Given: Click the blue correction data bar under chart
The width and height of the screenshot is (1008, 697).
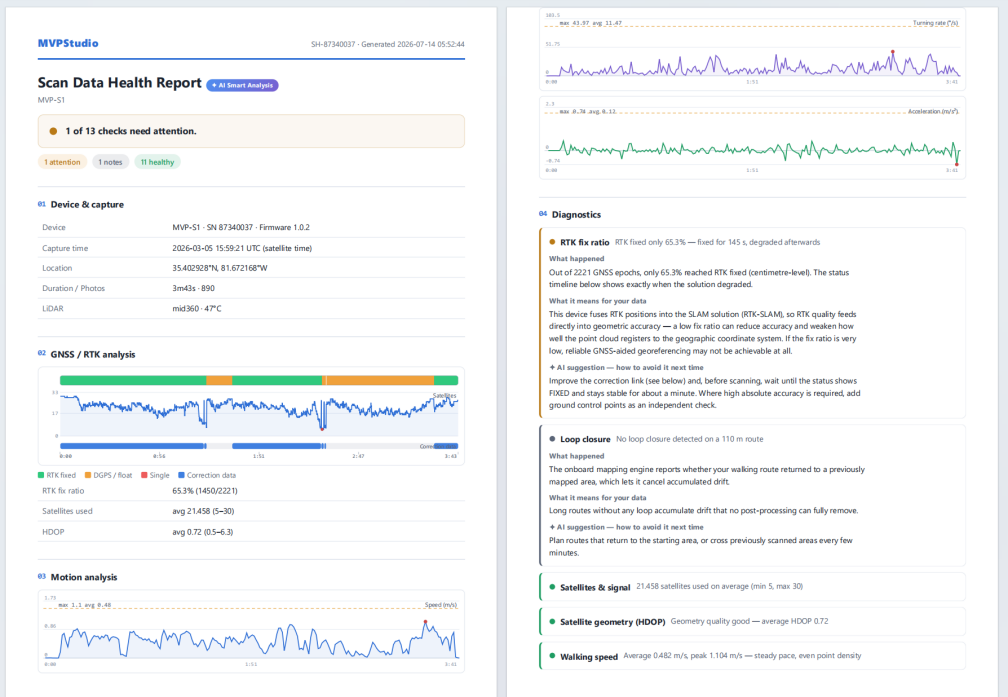Looking at the screenshot, I should (258, 446).
